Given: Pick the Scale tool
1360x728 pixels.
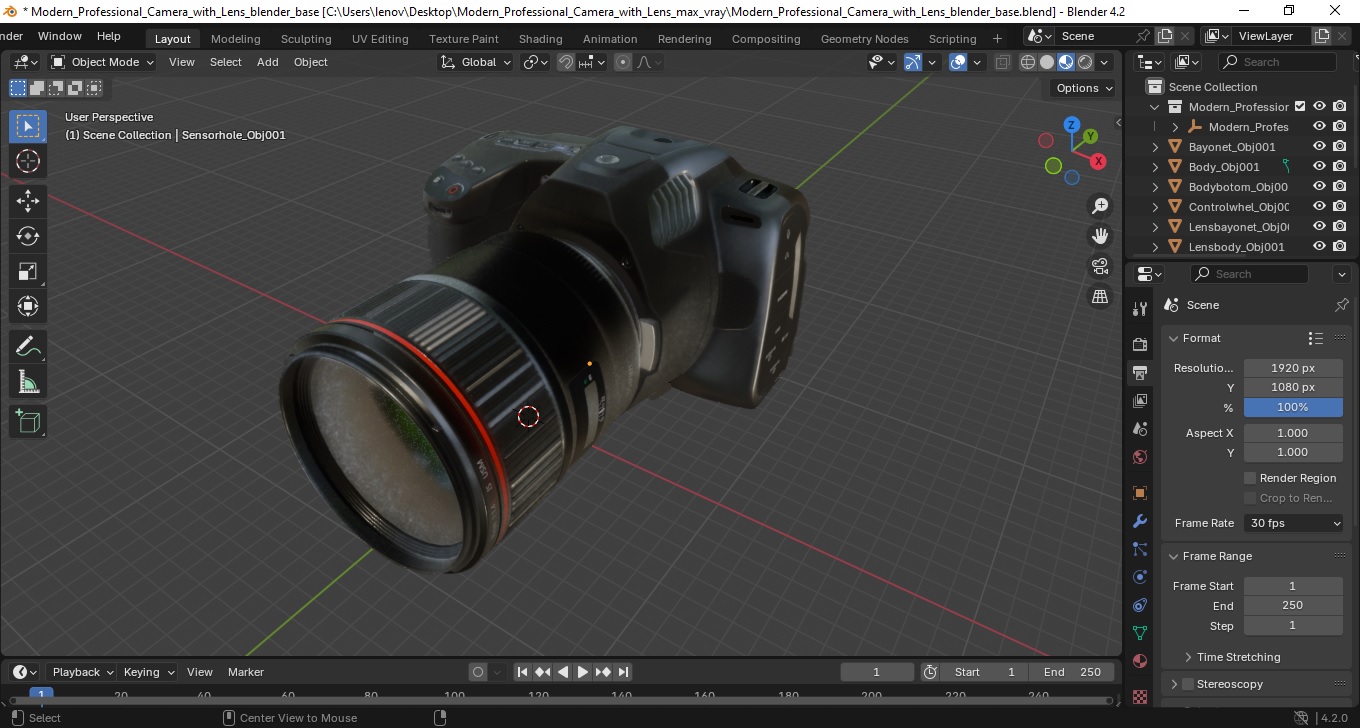Looking at the screenshot, I should pyautogui.click(x=28, y=271).
